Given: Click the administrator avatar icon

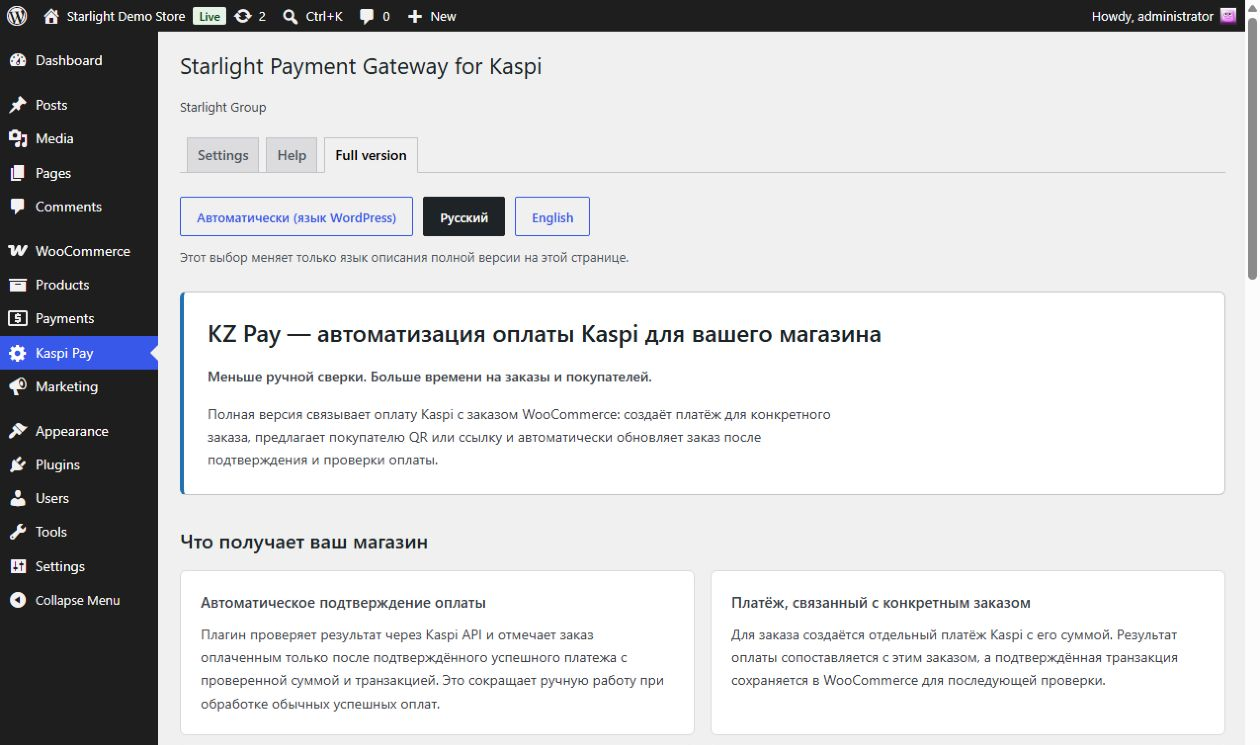Looking at the screenshot, I should click(1229, 16).
